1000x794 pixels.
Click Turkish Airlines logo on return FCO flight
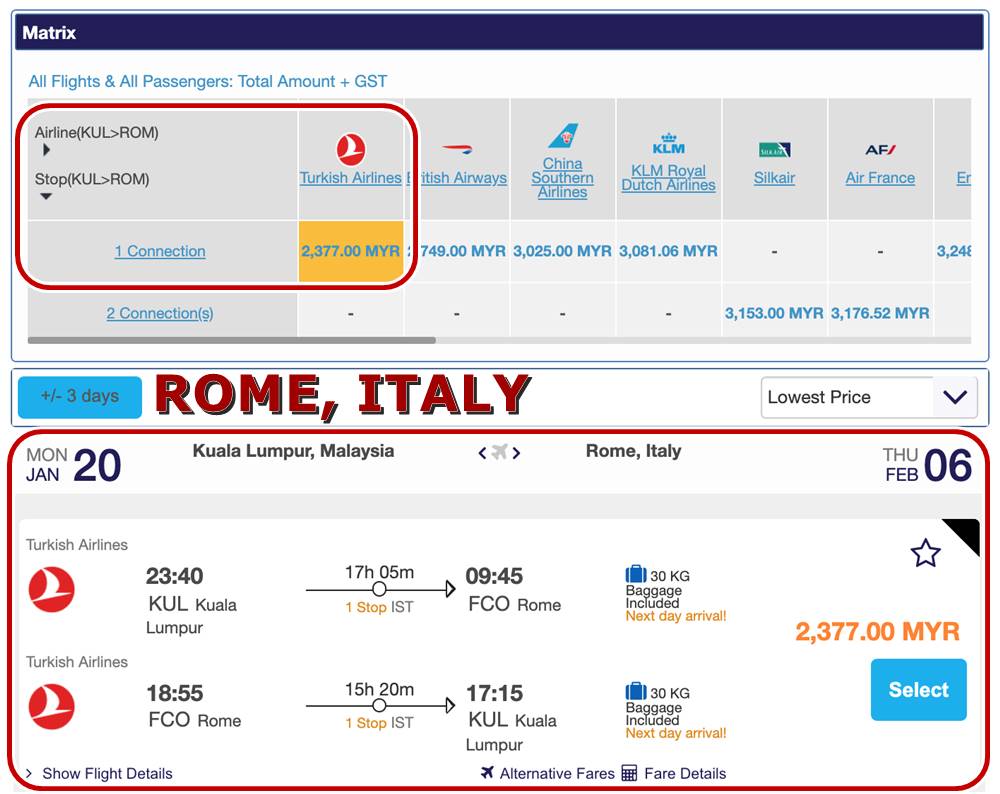52,706
